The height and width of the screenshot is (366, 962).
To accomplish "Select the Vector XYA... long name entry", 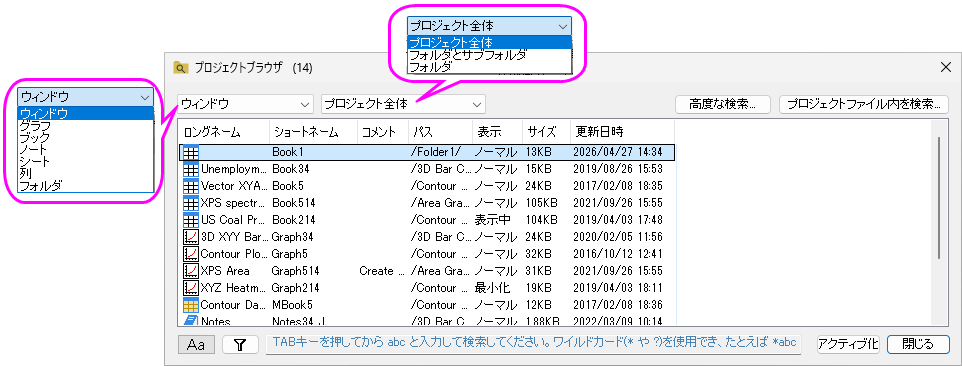I will 234,186.
